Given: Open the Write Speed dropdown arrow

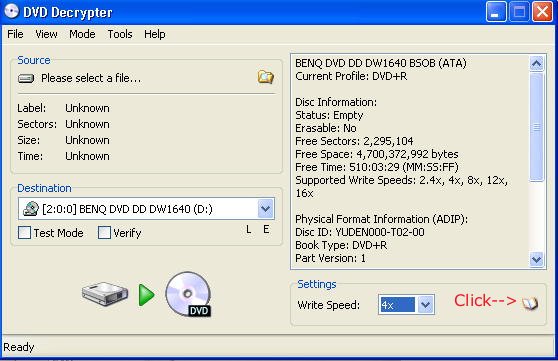Looking at the screenshot, I should [425, 305].
